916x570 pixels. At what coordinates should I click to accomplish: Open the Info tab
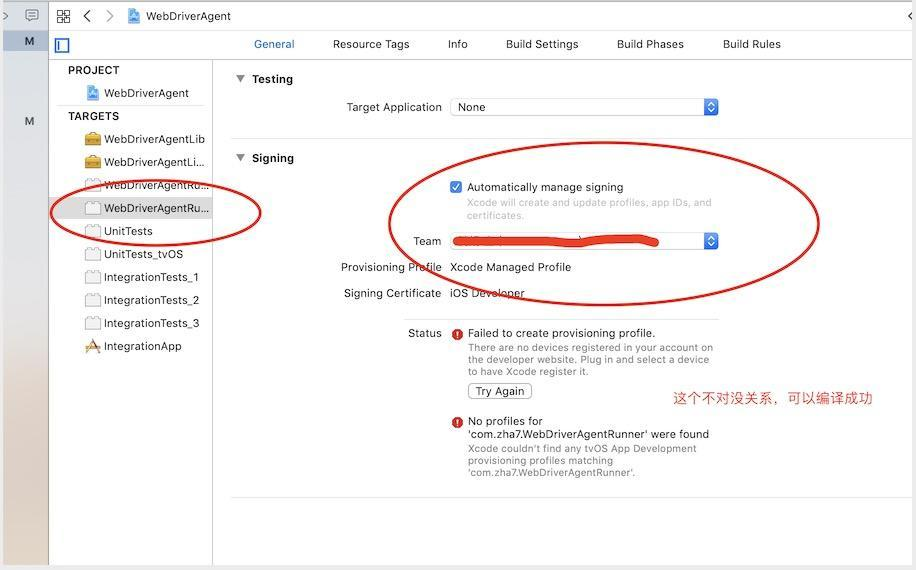coord(457,44)
